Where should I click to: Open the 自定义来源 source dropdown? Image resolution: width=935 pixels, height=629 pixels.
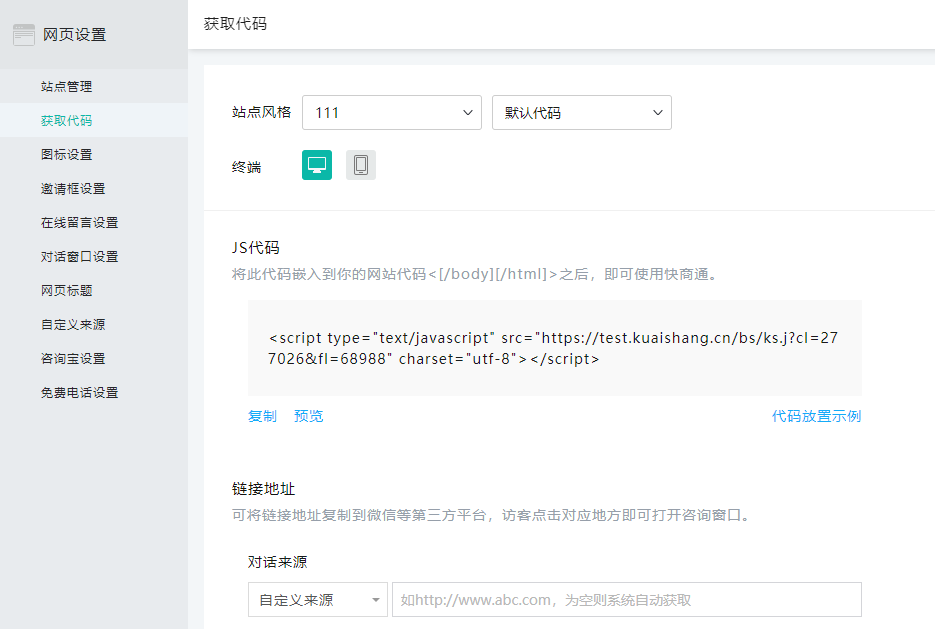point(317,600)
